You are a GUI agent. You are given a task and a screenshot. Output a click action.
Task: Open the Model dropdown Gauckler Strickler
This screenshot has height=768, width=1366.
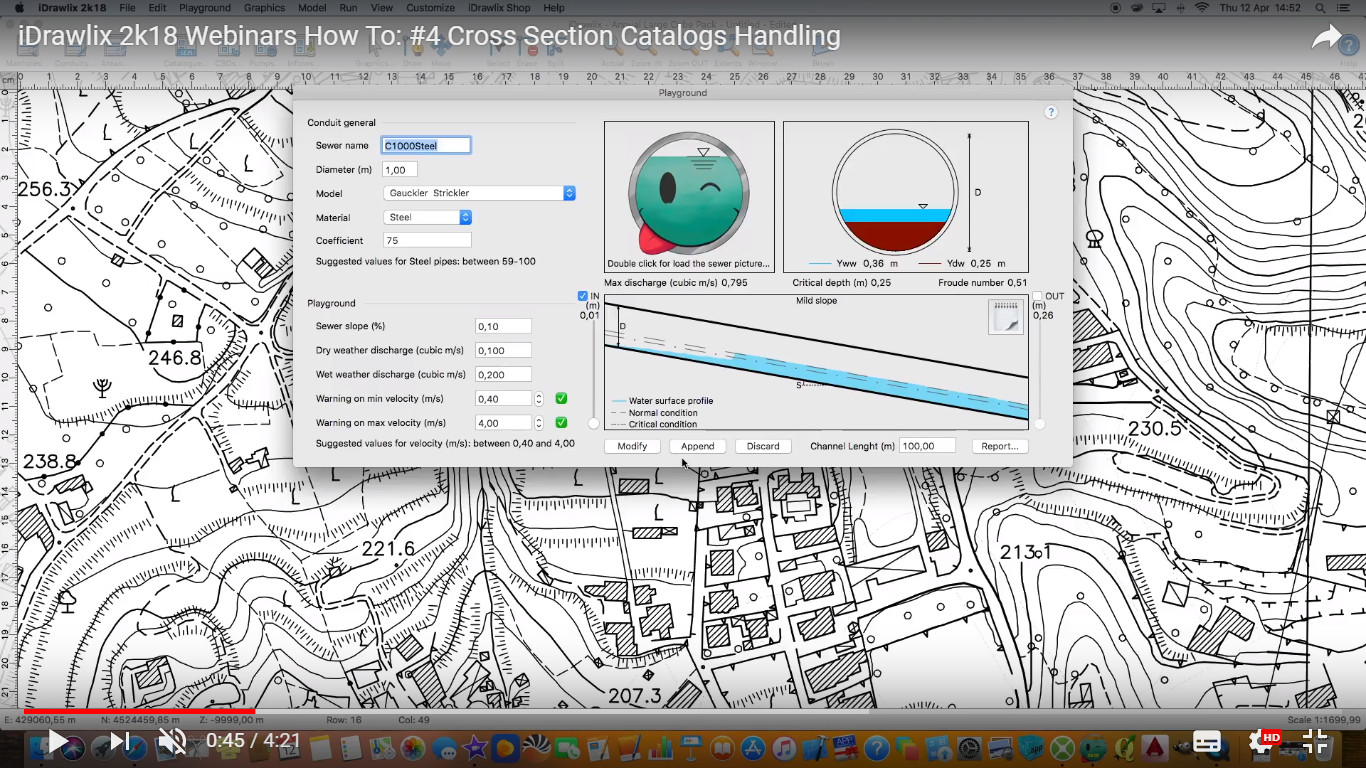(x=480, y=193)
